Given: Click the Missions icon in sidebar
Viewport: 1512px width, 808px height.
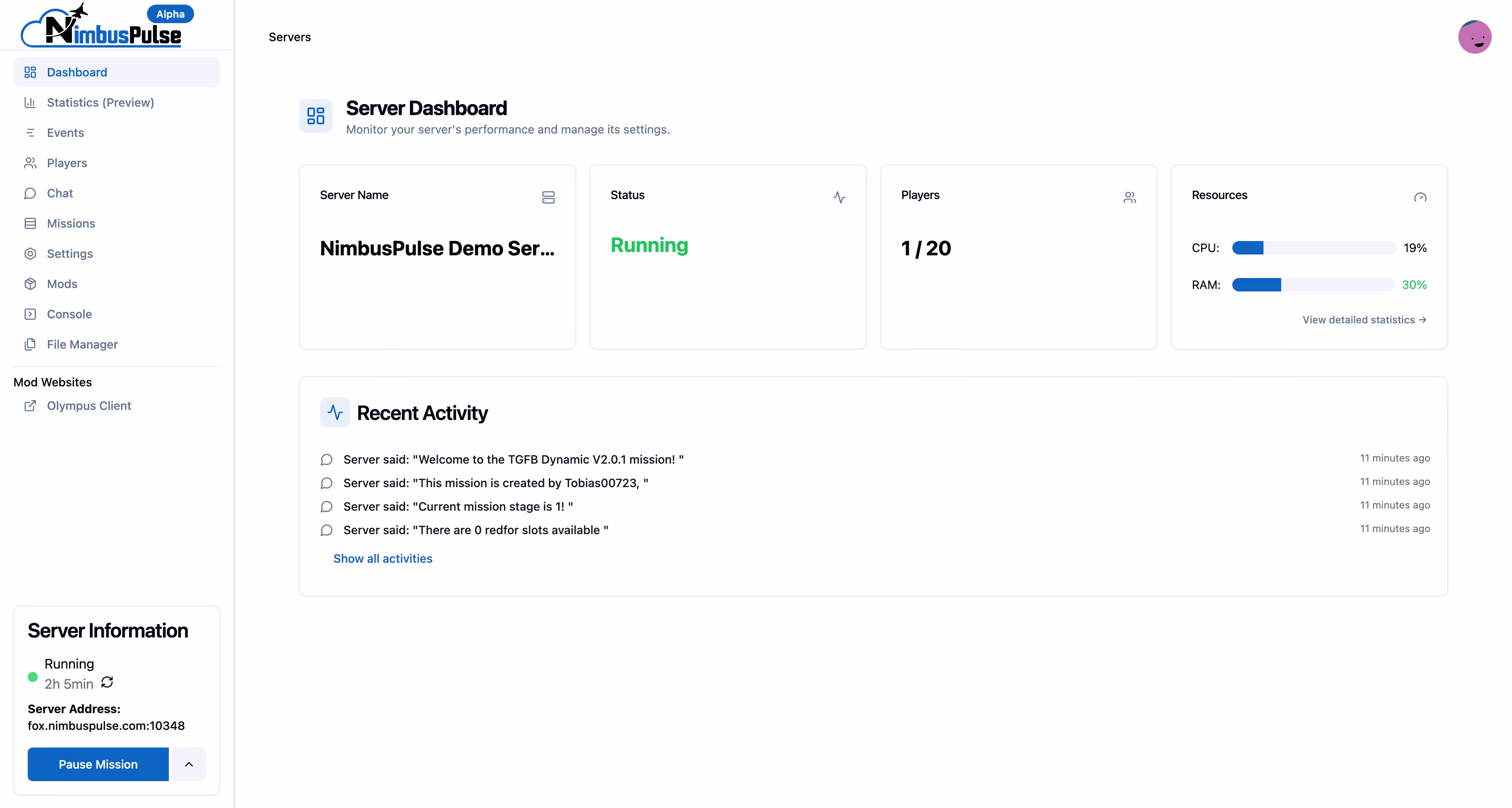Looking at the screenshot, I should click(x=30, y=223).
